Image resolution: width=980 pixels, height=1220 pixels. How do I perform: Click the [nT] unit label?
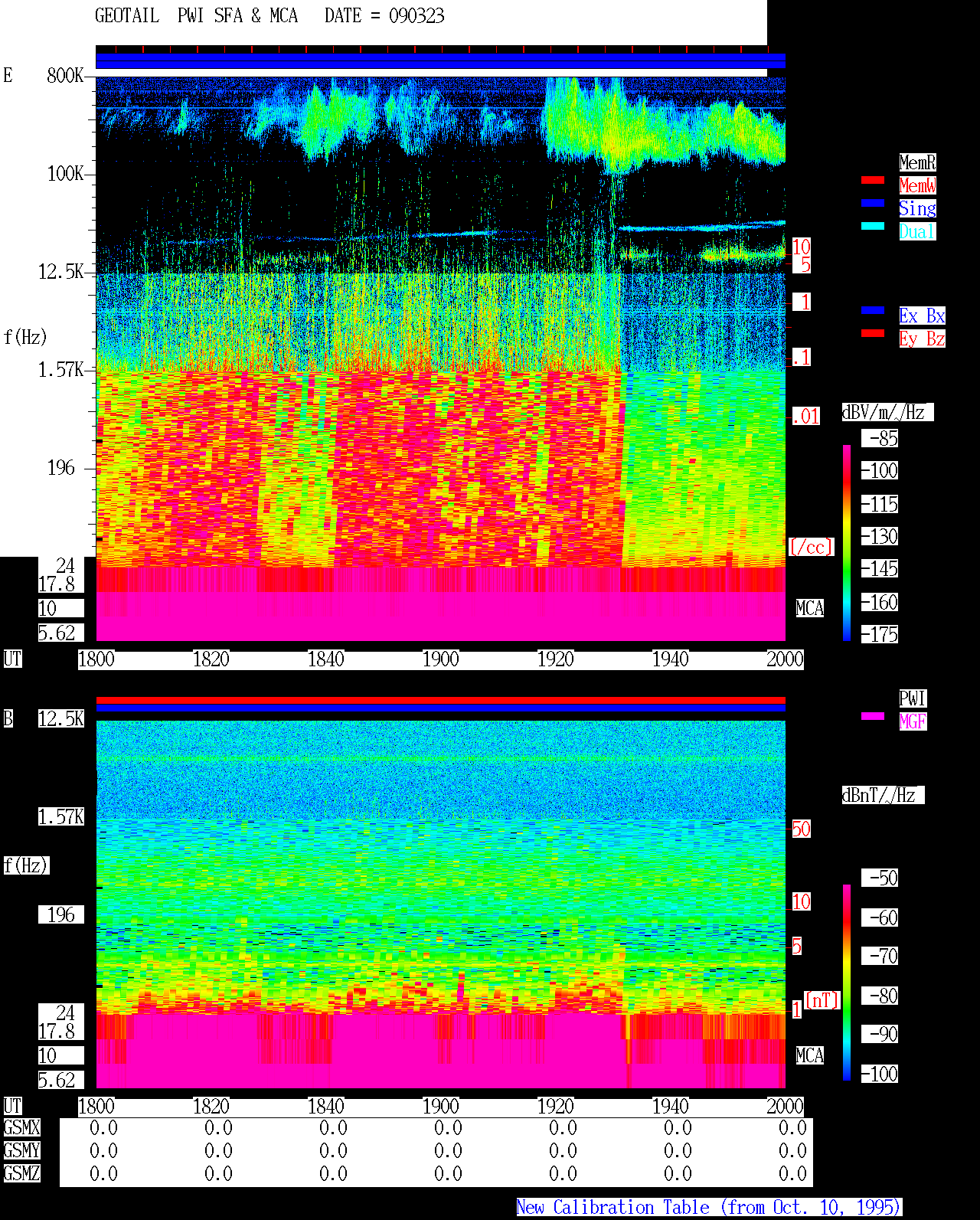822,1000
